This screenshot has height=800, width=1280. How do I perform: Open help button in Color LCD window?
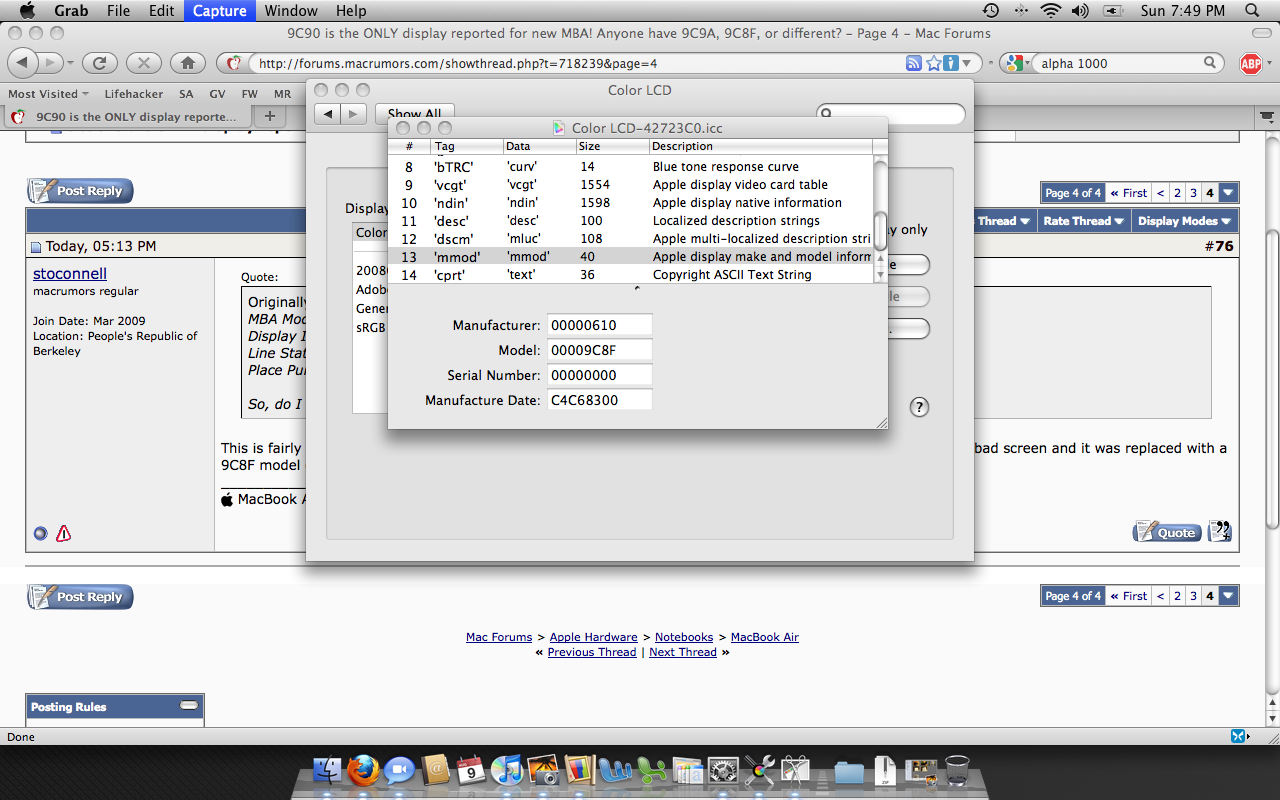[920, 407]
